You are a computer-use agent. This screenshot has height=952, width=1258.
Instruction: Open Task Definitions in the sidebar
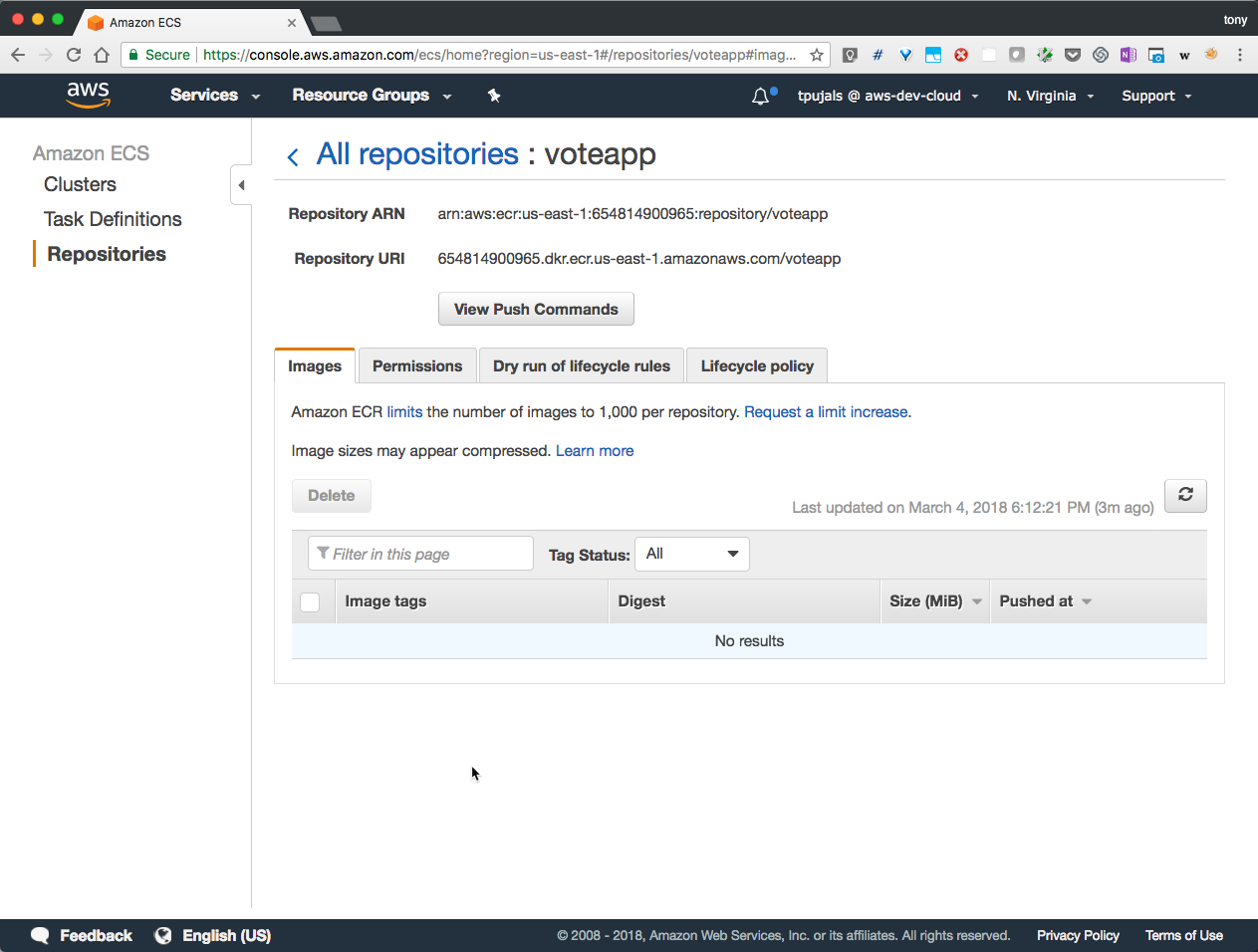click(113, 219)
